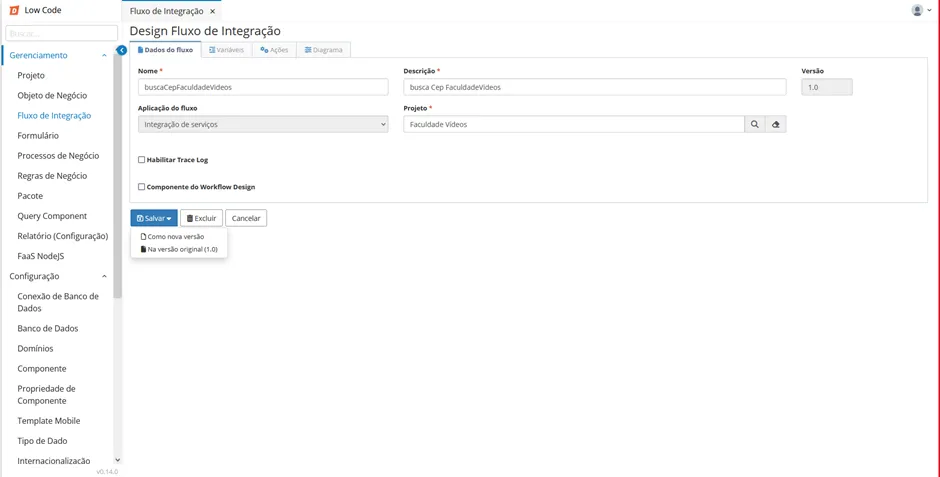Open Formulário in the sidebar
The image size is (940, 477).
click(38, 135)
